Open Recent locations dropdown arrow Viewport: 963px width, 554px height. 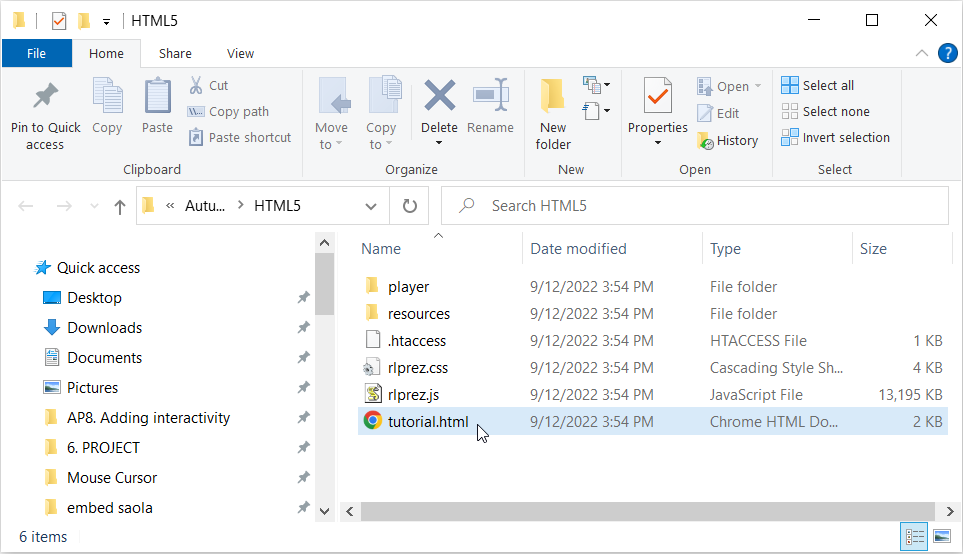click(94, 206)
